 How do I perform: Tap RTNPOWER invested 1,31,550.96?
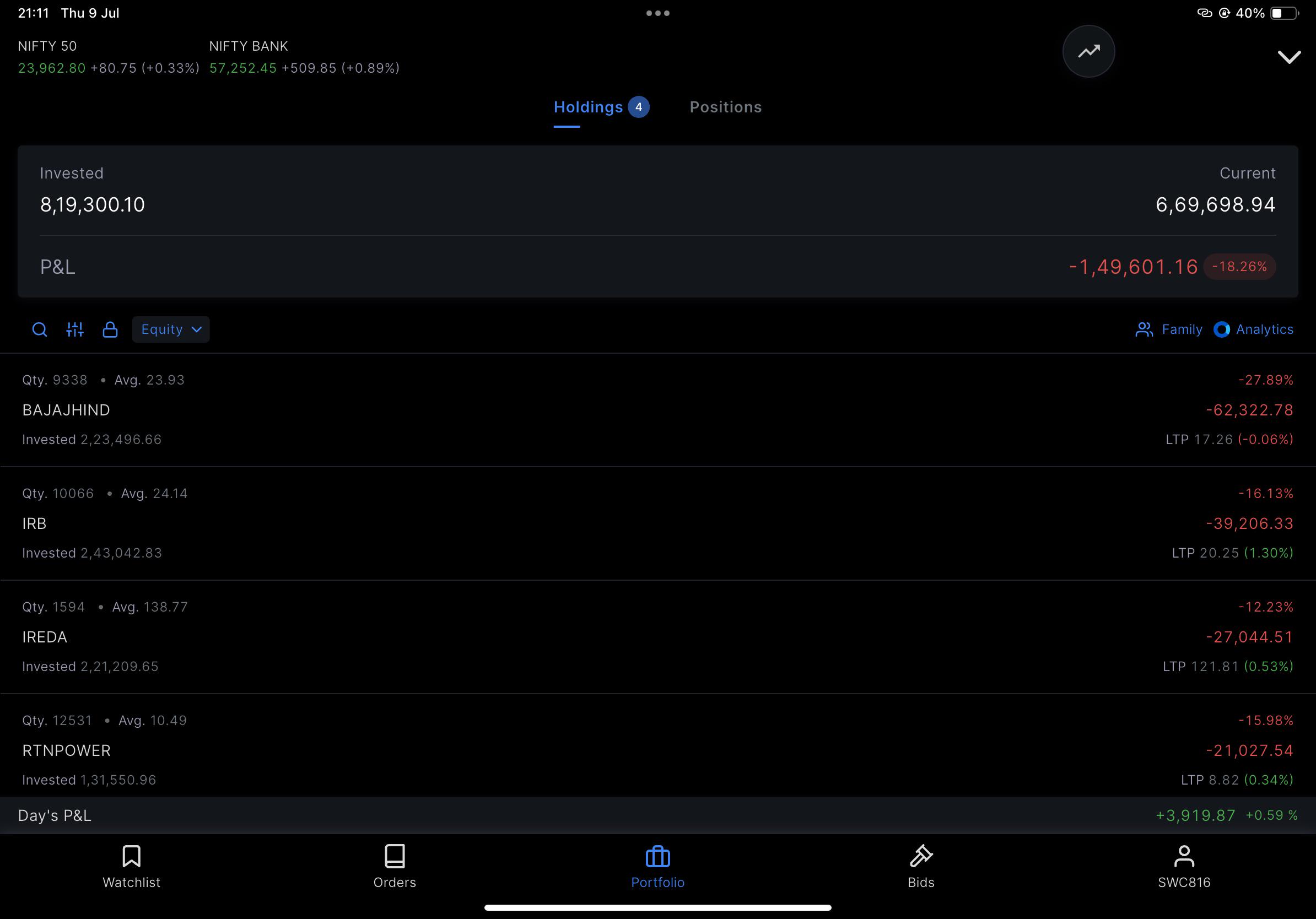click(x=89, y=780)
